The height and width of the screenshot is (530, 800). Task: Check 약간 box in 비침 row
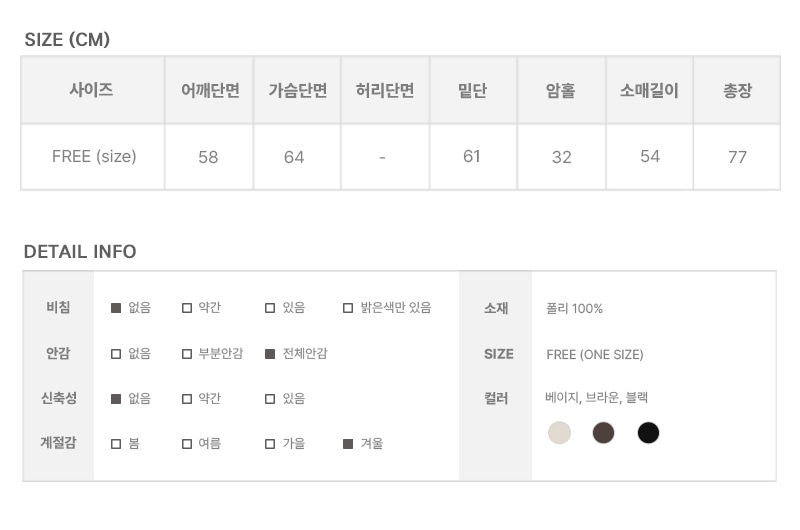click(x=187, y=308)
